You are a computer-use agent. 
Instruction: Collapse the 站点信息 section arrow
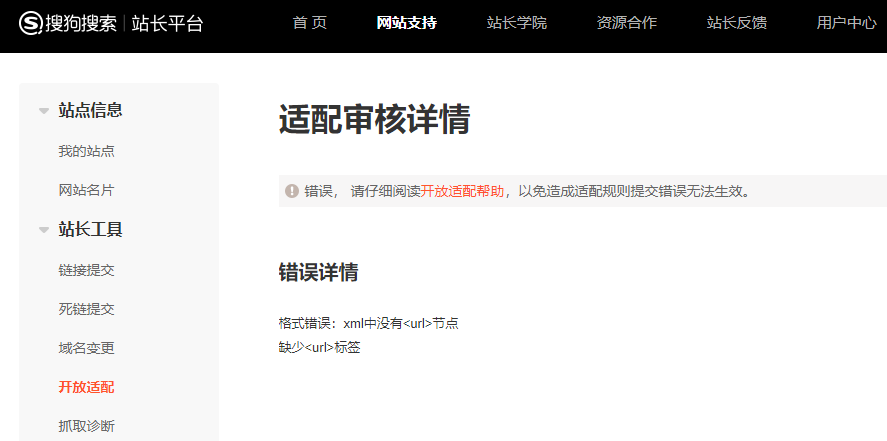click(x=44, y=111)
